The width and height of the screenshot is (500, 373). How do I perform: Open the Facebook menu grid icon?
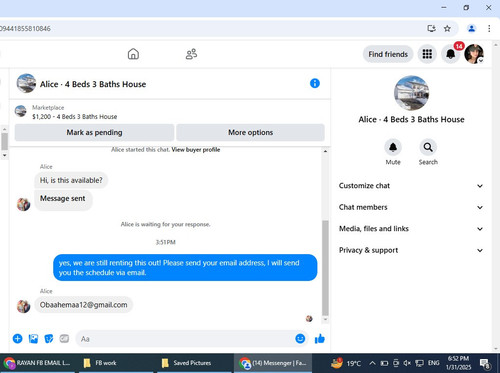click(427, 54)
